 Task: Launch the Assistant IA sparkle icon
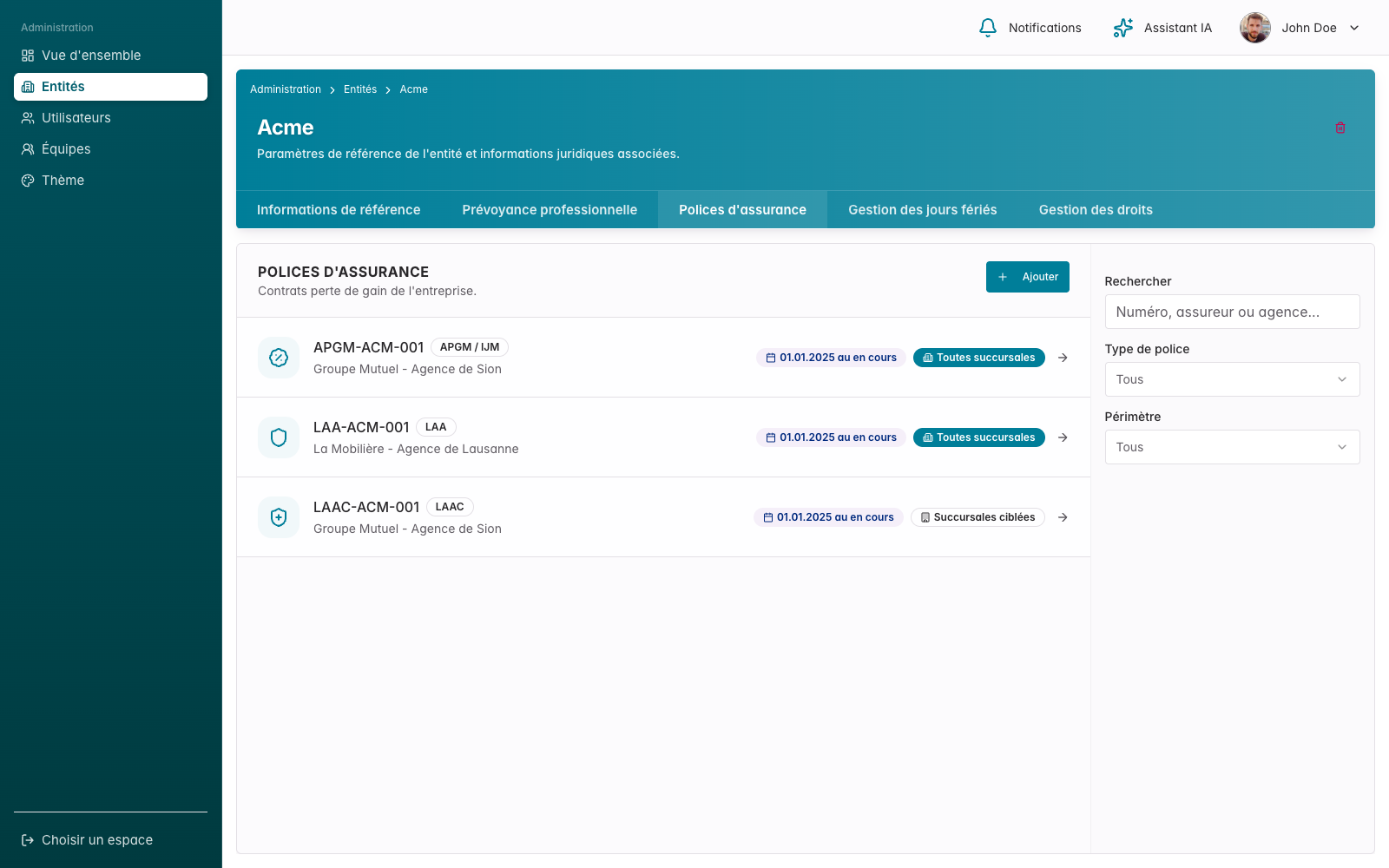(1123, 28)
